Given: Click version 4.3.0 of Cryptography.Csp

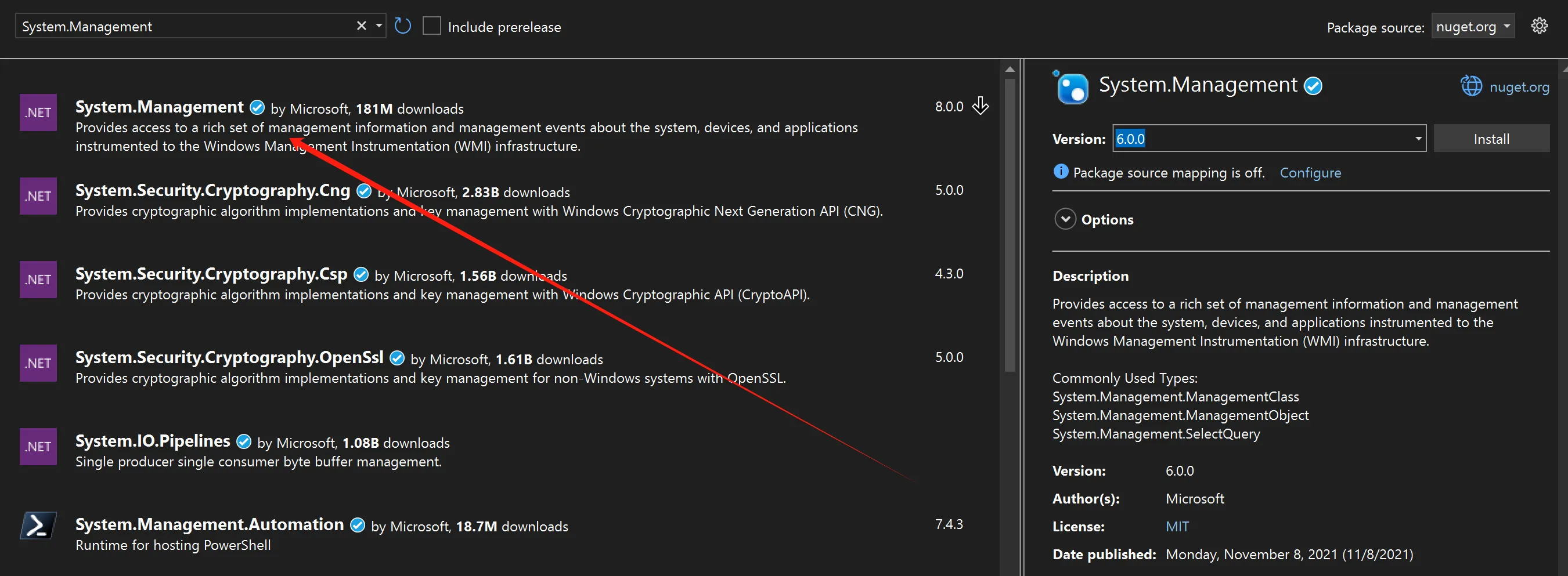Looking at the screenshot, I should pos(949,274).
